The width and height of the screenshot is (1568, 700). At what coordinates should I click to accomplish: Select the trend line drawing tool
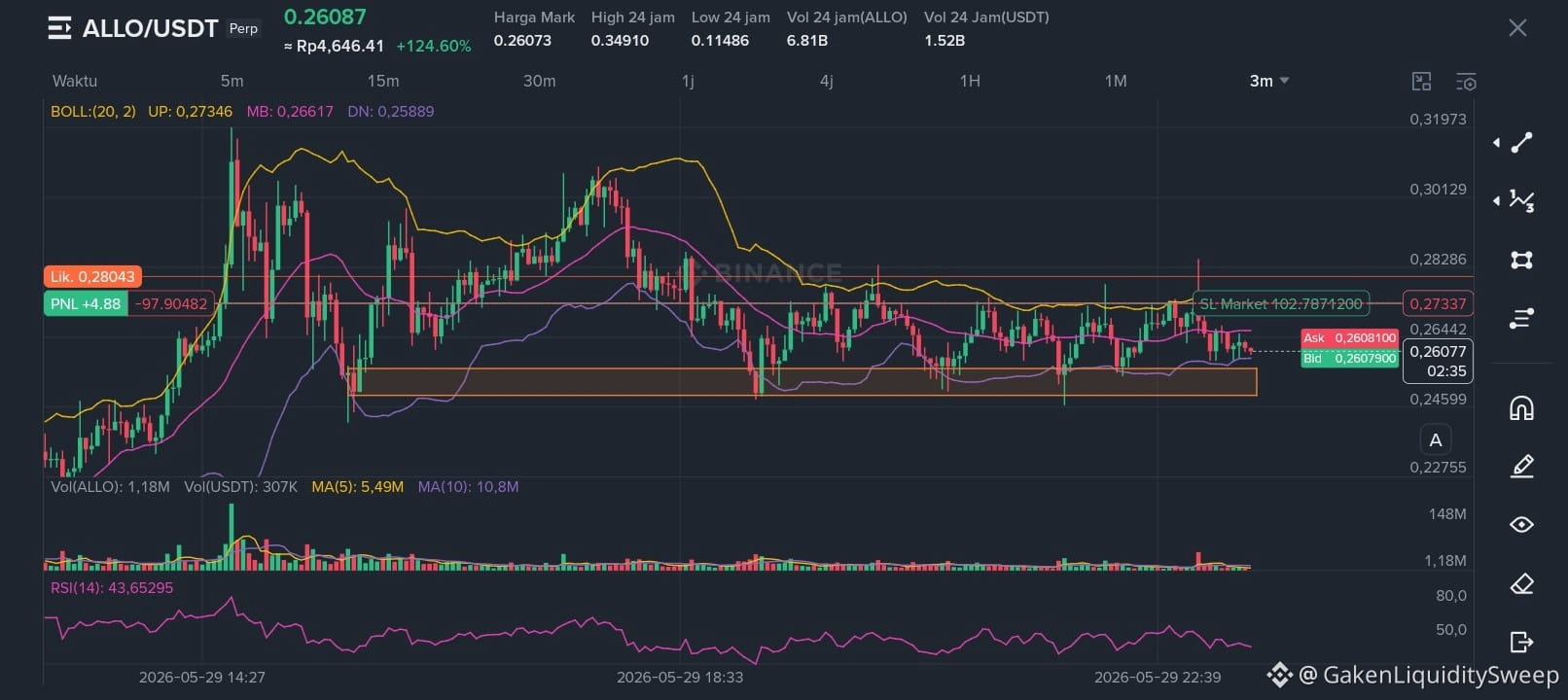click(1521, 143)
